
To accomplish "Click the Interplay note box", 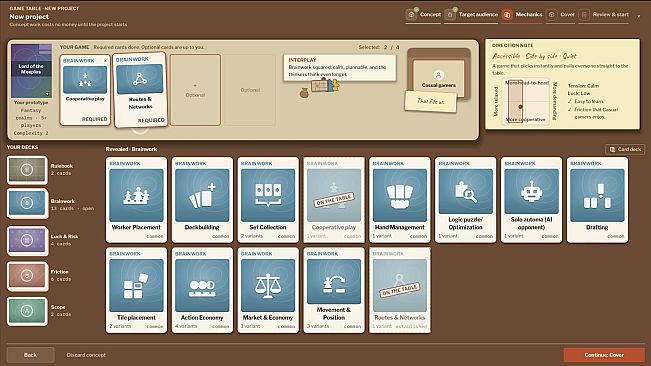I will coord(339,67).
